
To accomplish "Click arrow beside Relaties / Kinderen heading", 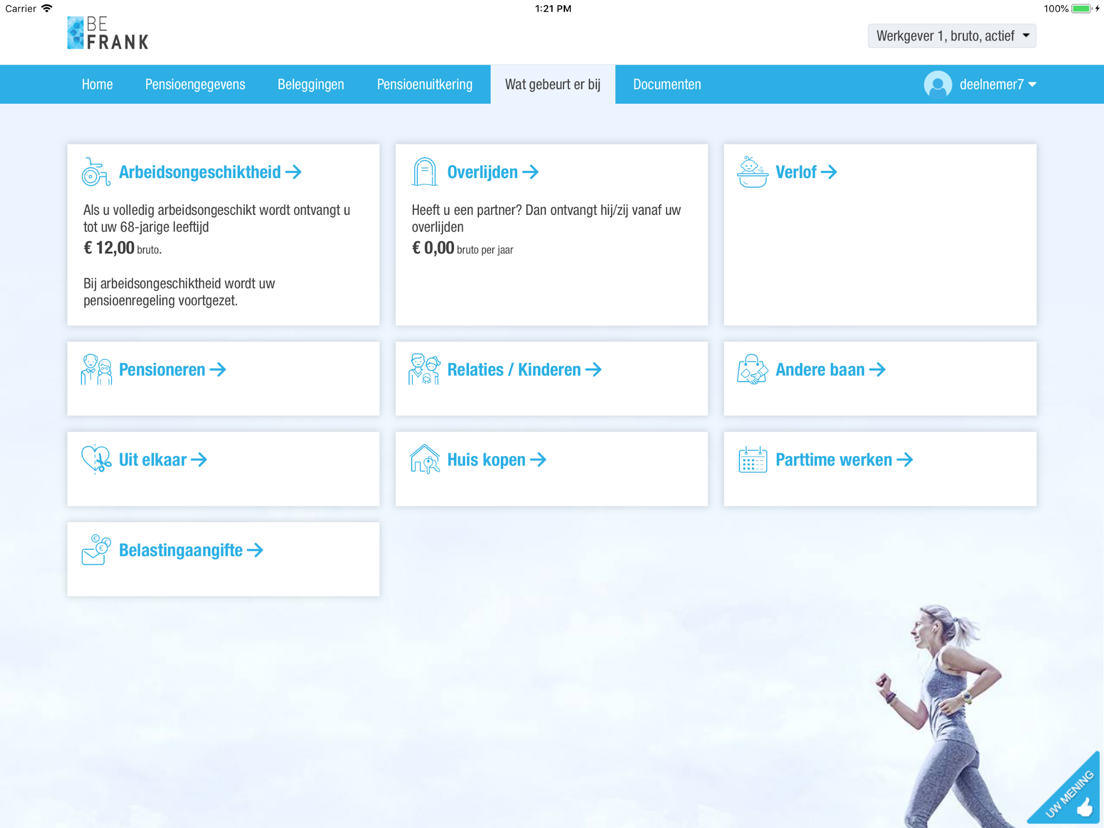I will coord(594,370).
